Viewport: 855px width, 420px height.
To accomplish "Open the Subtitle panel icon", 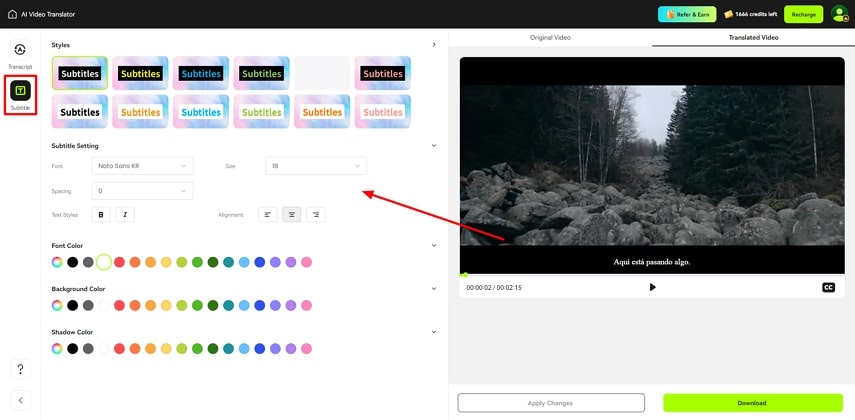I will pyautogui.click(x=20, y=91).
